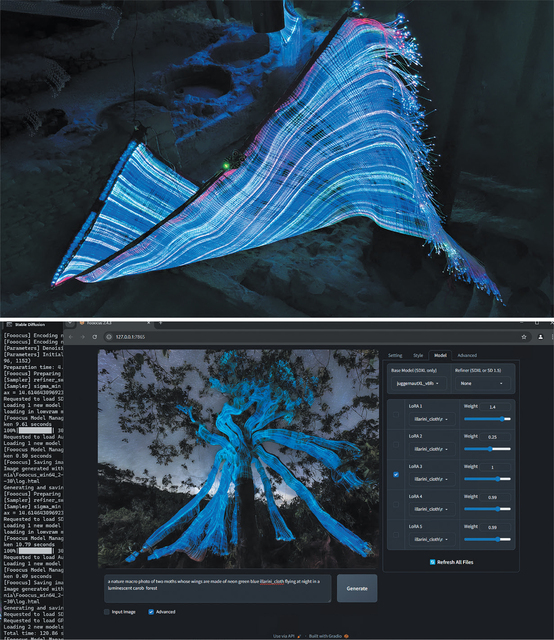Click the browser back arrow
Screen dimensions: 554x640
[71, 337]
